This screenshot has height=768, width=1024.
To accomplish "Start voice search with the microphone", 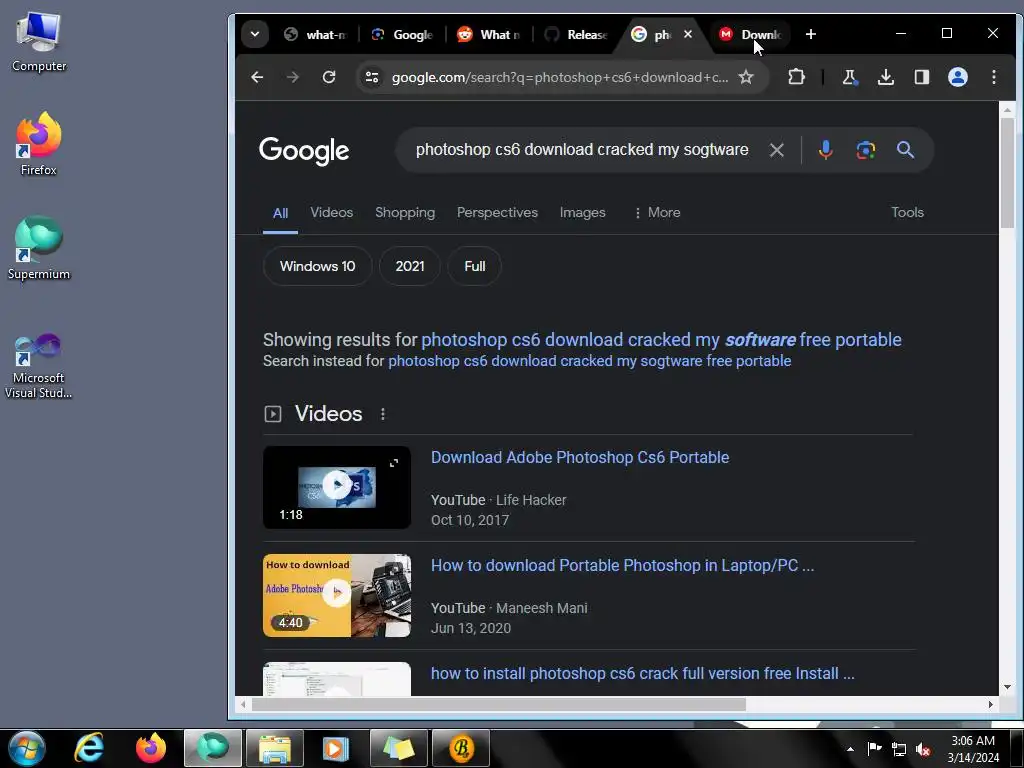I will tap(825, 150).
